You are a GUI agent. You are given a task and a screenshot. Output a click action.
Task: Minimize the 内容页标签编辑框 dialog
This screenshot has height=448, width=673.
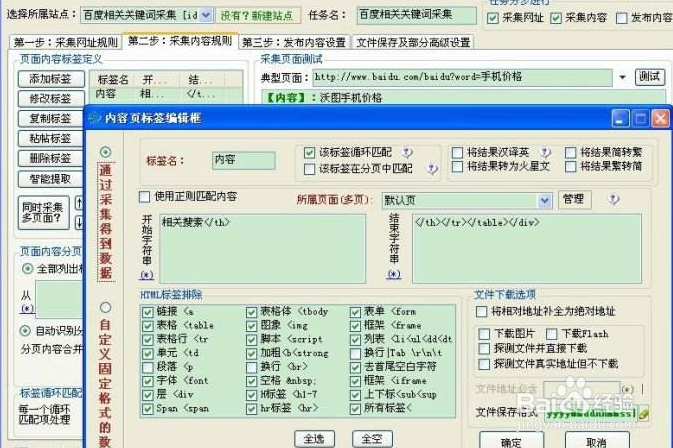pos(620,118)
